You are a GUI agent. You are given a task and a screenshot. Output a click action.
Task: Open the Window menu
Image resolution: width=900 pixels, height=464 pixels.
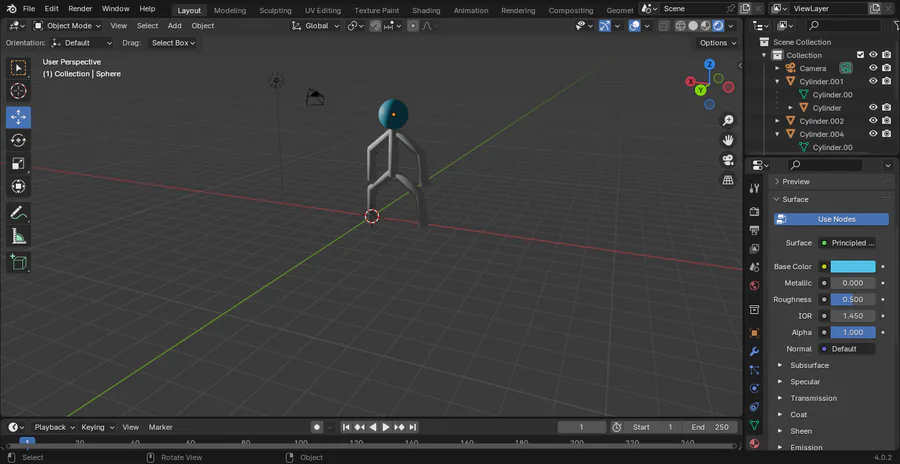(x=115, y=9)
